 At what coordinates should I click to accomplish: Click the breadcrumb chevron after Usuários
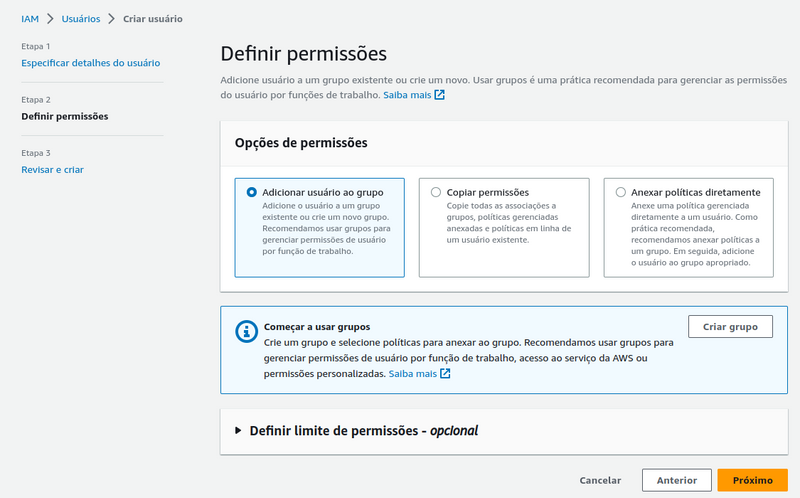point(111,19)
